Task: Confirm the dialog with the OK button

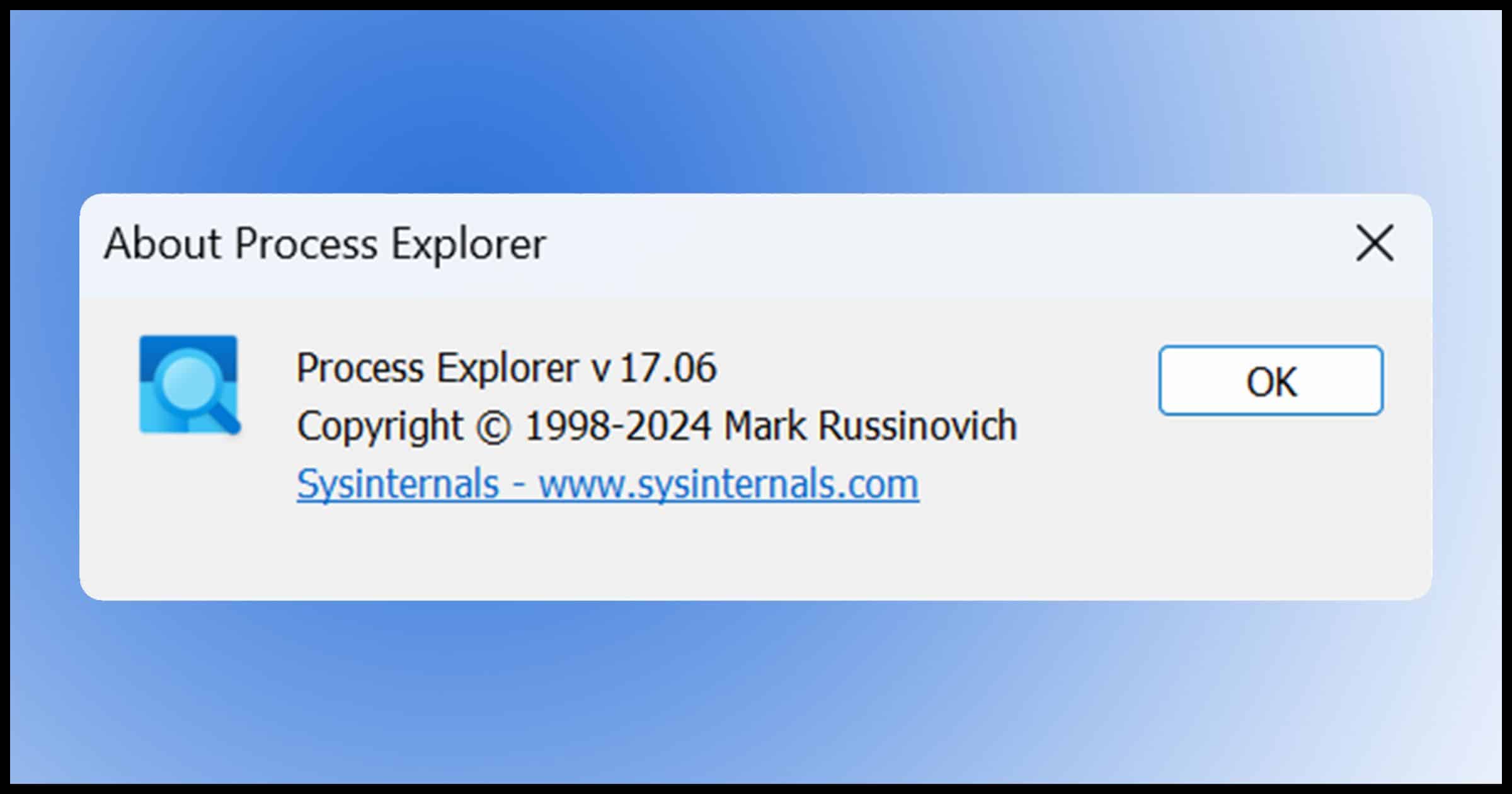Action: pyautogui.click(x=1271, y=380)
